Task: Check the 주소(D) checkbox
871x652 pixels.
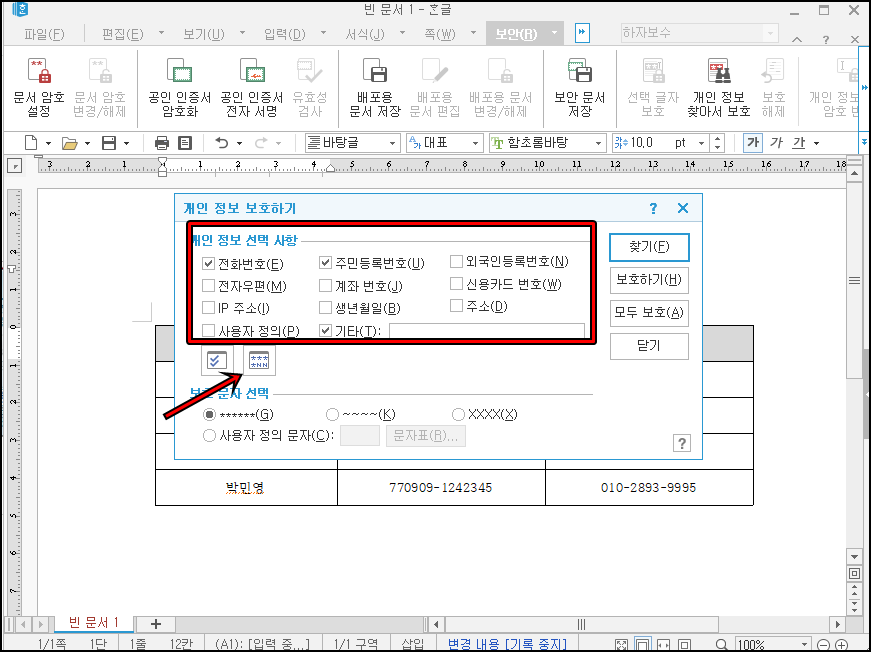Action: click(456, 306)
